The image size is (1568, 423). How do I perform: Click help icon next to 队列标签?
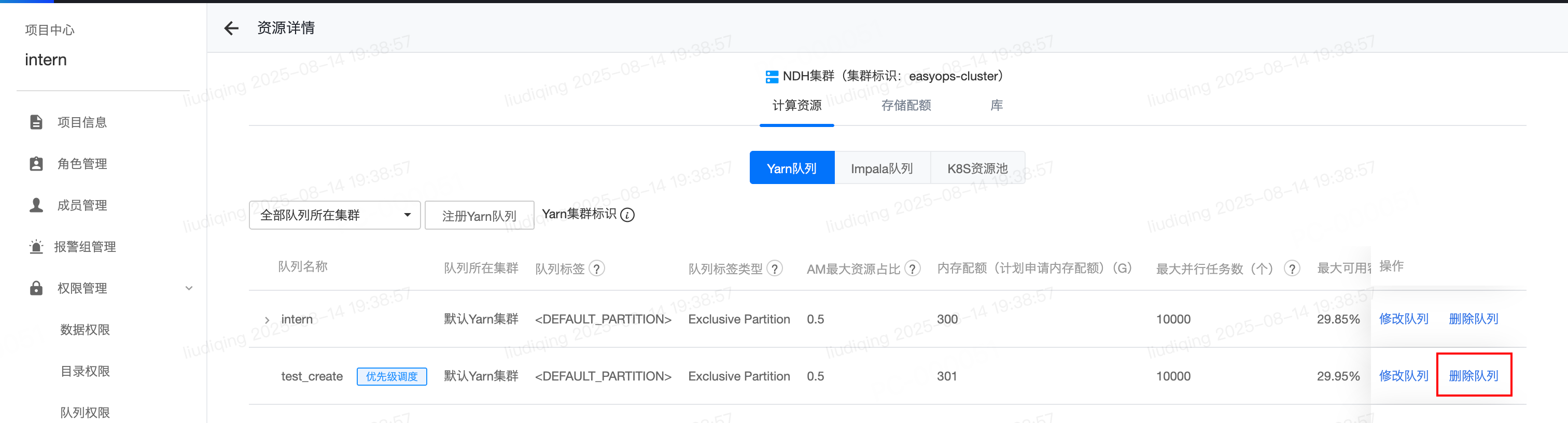[x=597, y=269]
